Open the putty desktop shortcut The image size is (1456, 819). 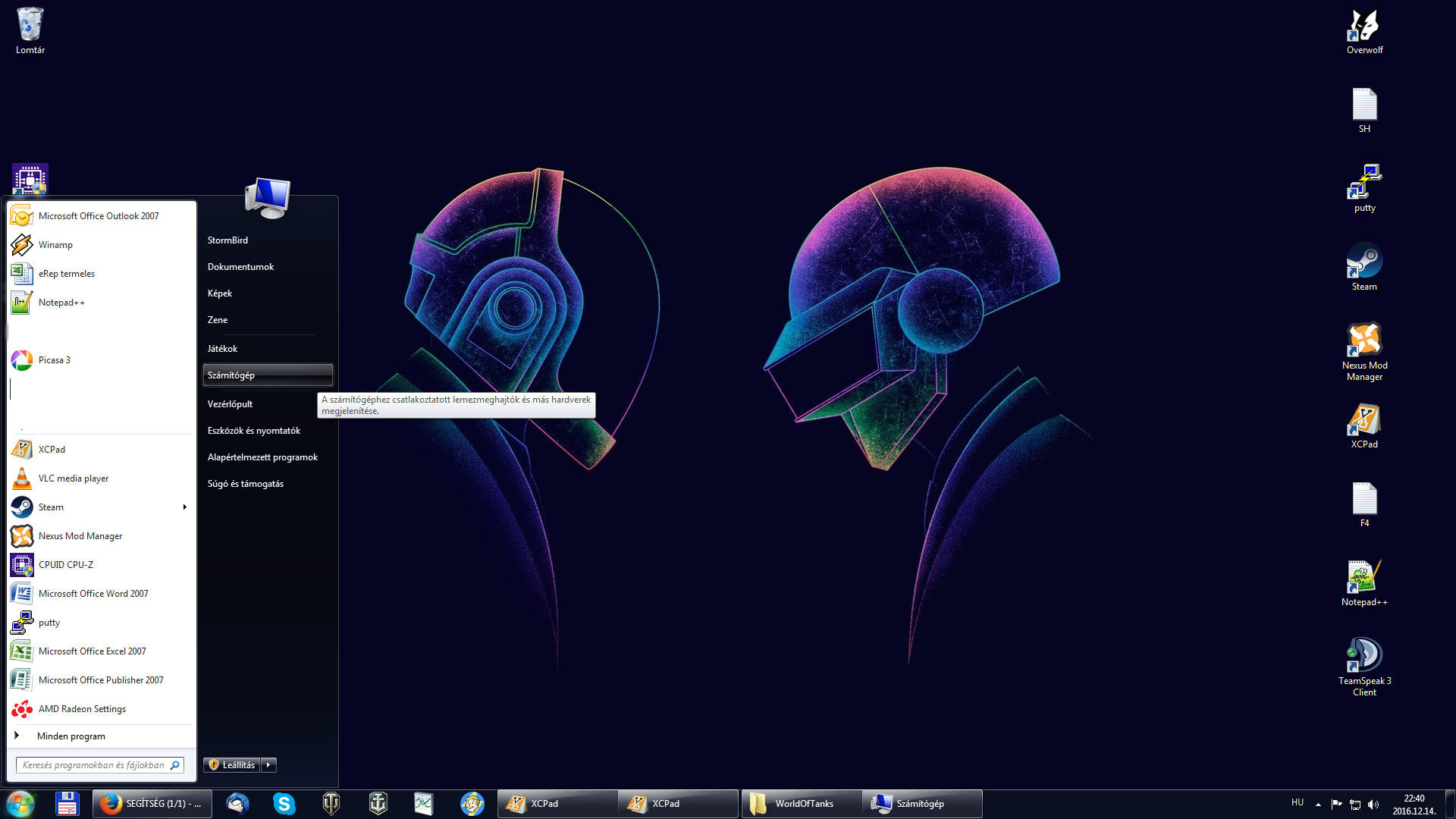pyautogui.click(x=1364, y=188)
